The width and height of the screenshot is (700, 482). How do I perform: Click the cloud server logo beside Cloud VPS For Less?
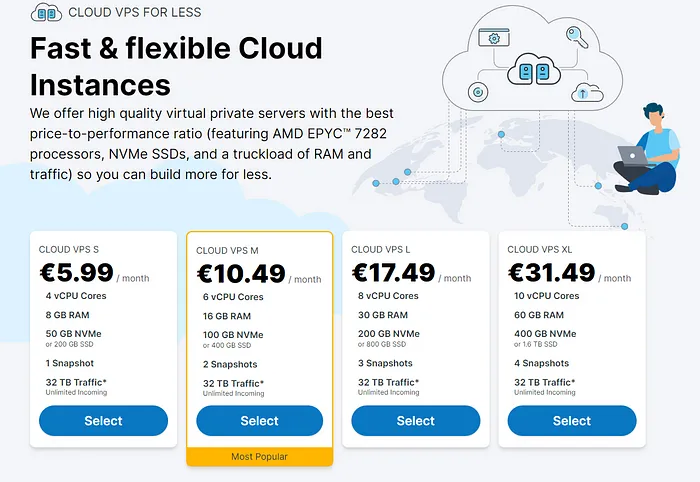(x=46, y=12)
